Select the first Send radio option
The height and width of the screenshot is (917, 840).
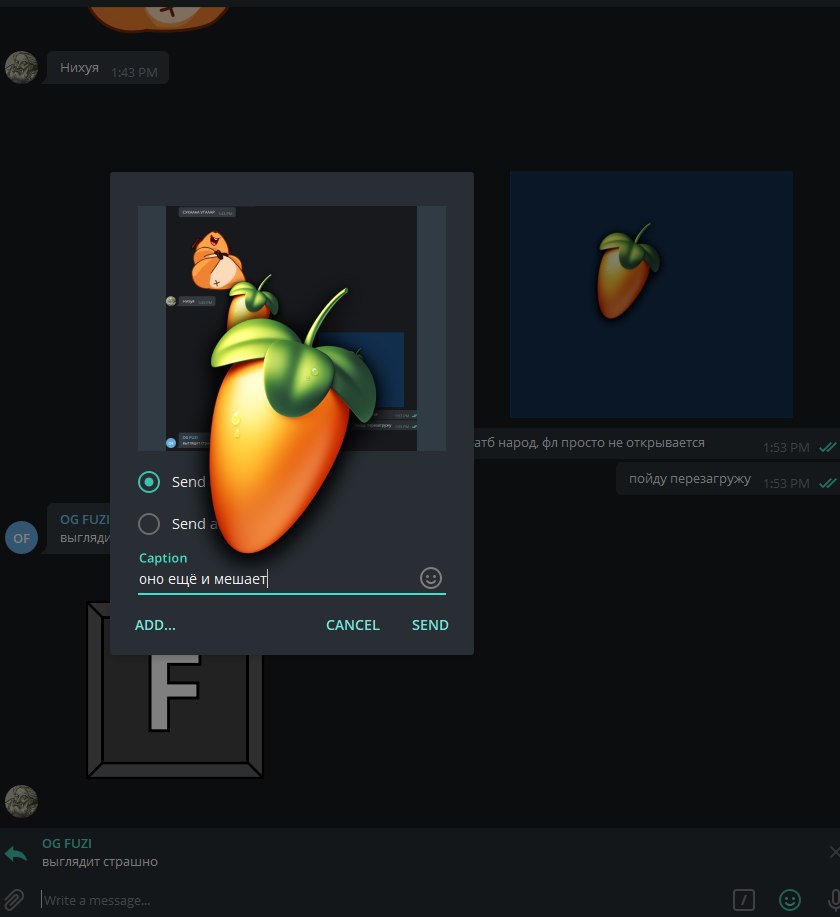click(149, 482)
